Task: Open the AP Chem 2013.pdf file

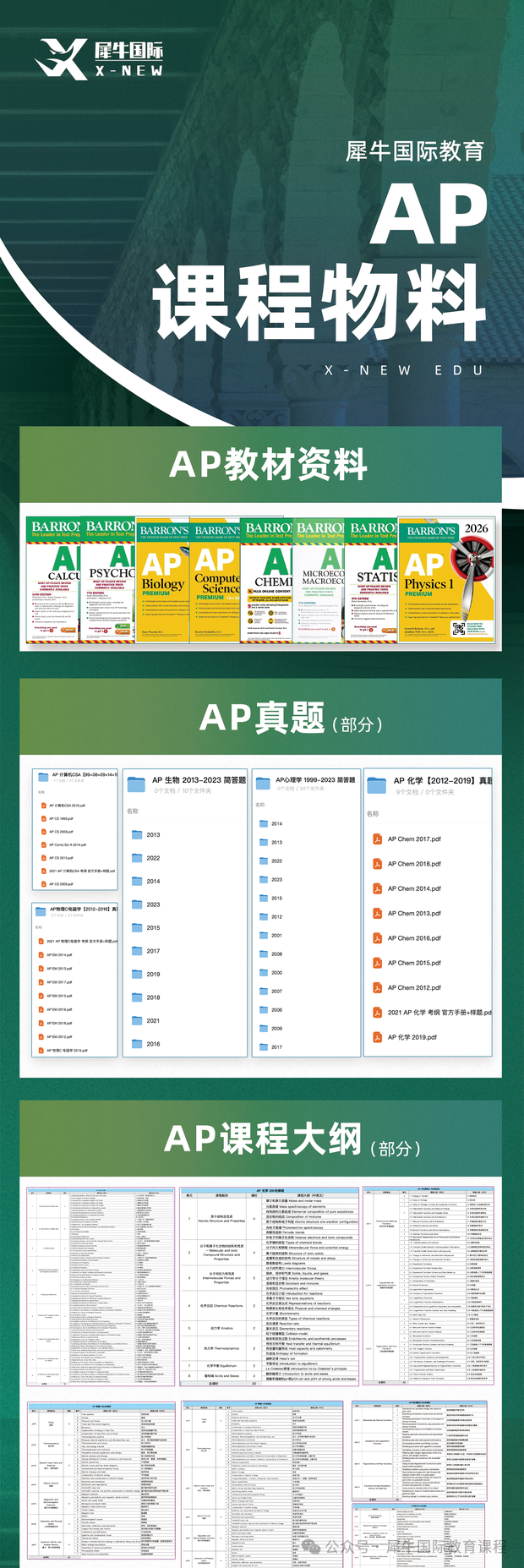Action: click(x=407, y=913)
